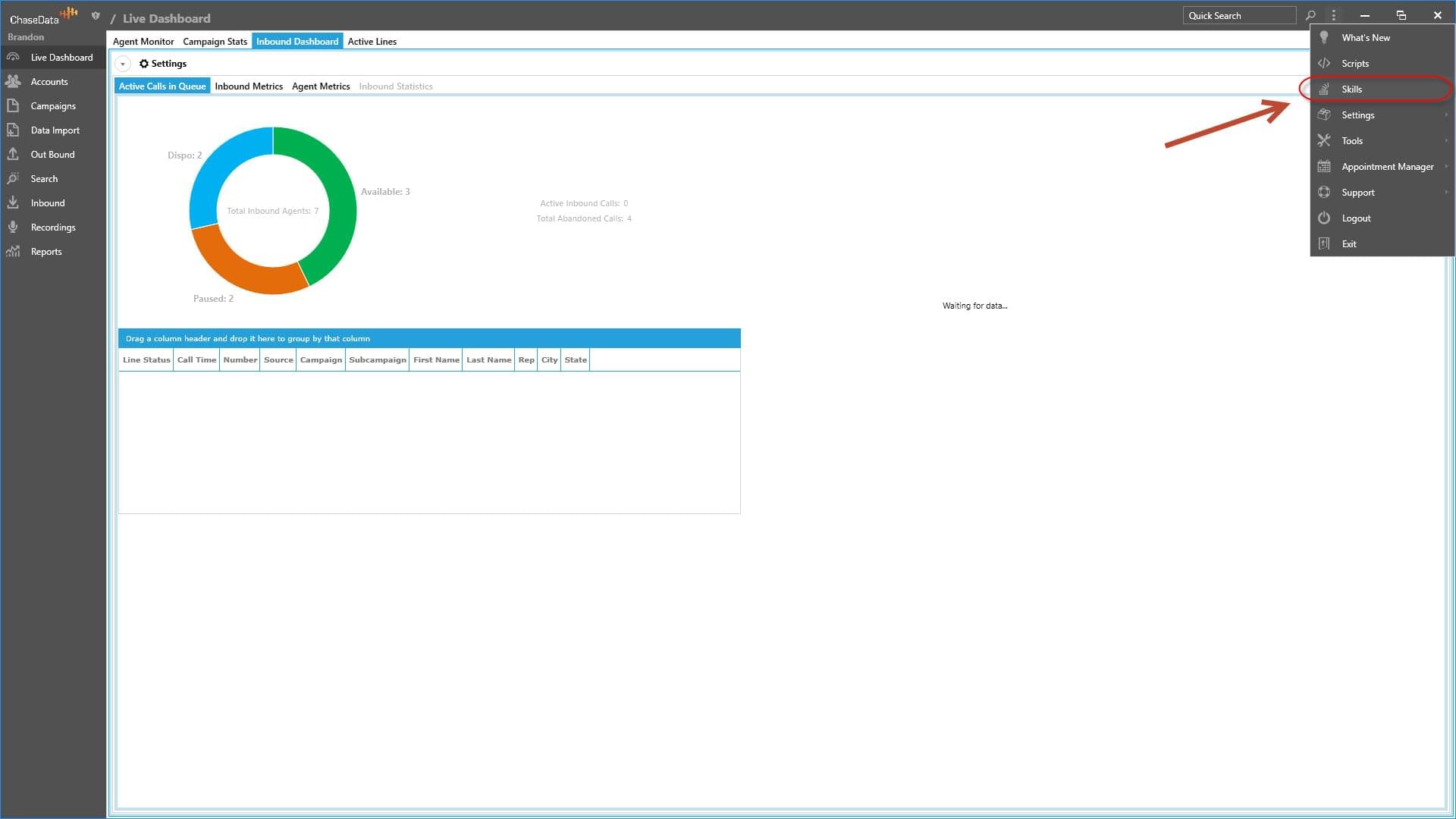Open Recordings via microphone icon

coord(13,227)
